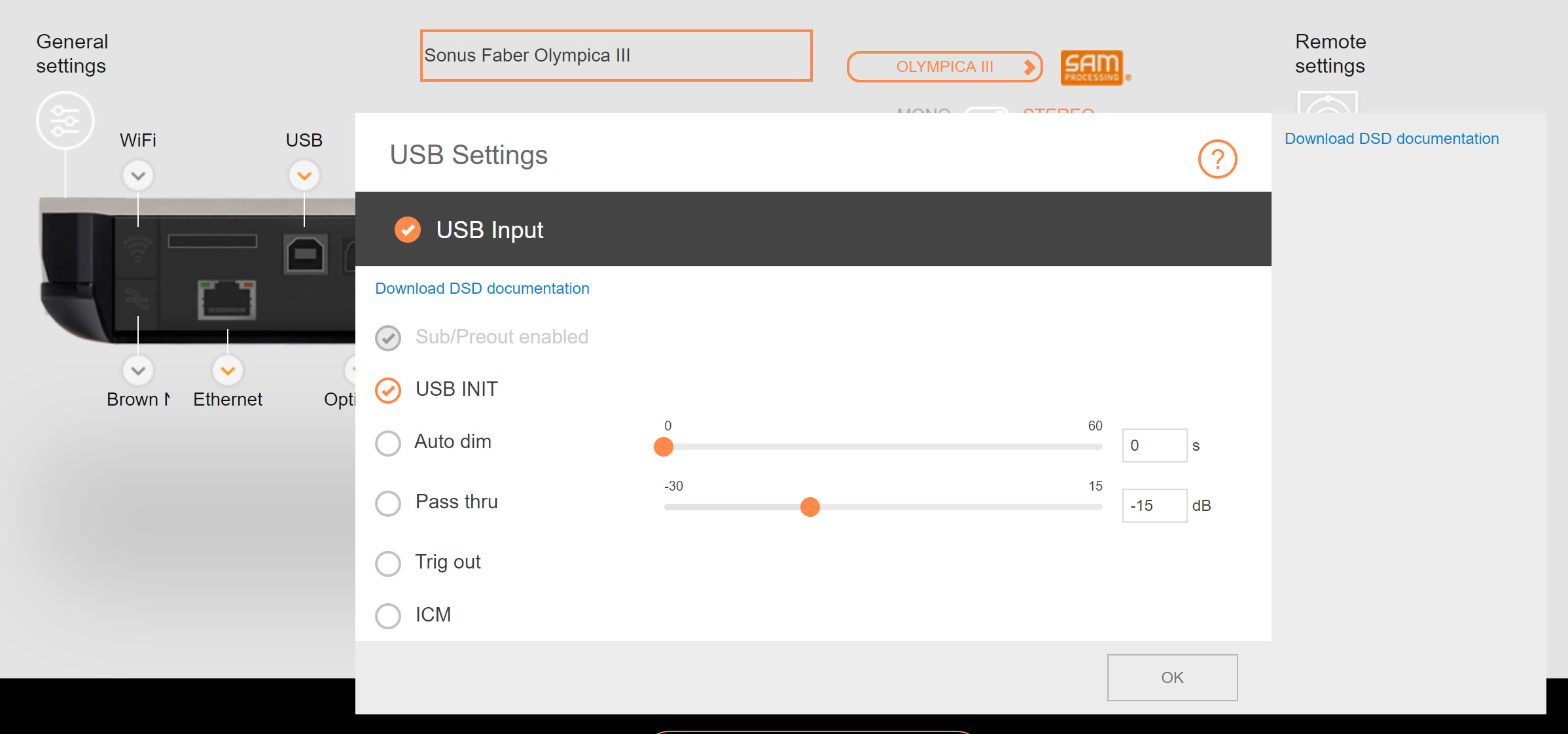The height and width of the screenshot is (734, 1568).
Task: Click the General settings label
Action: click(72, 54)
